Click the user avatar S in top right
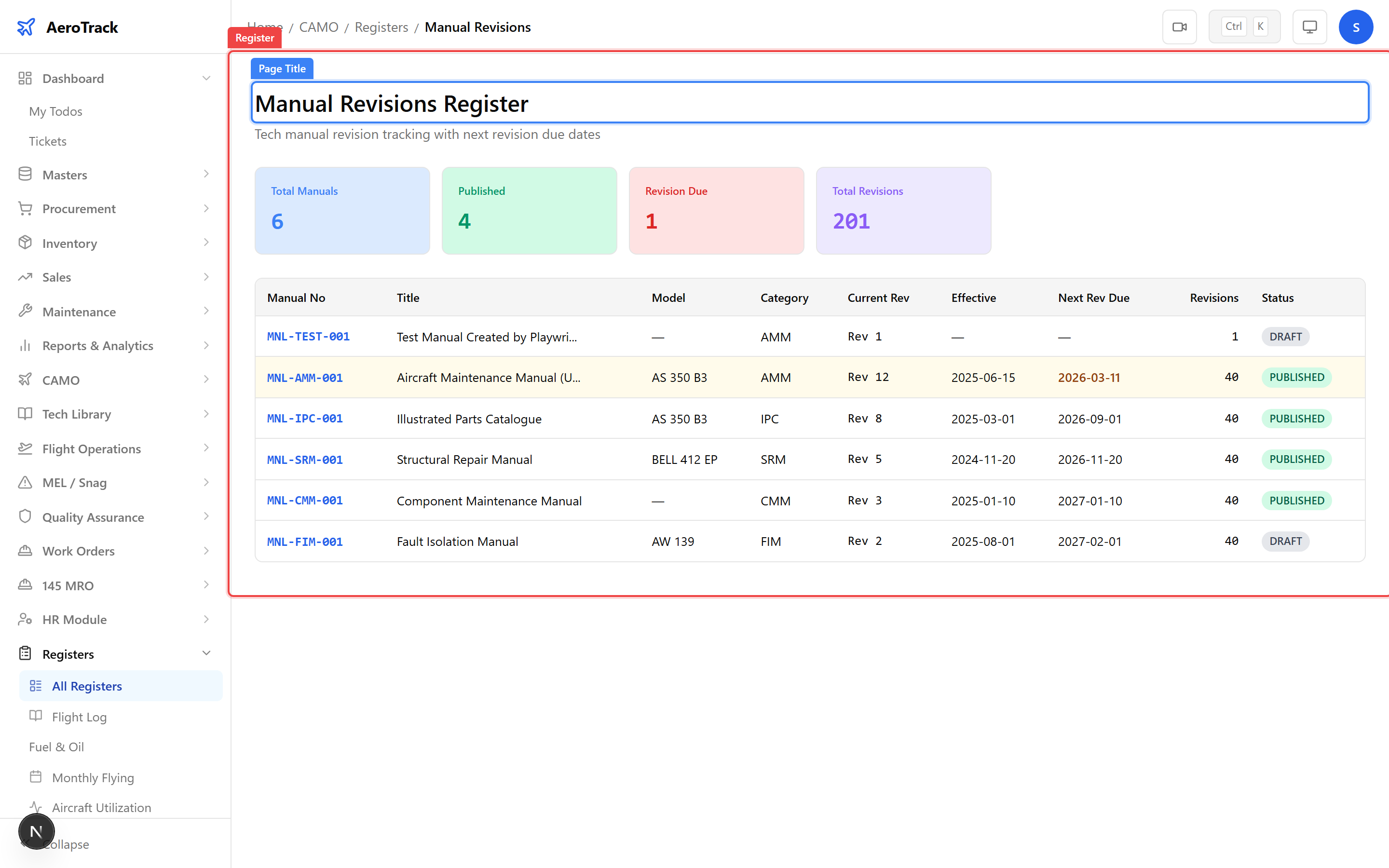The height and width of the screenshot is (868, 1389). tap(1356, 27)
